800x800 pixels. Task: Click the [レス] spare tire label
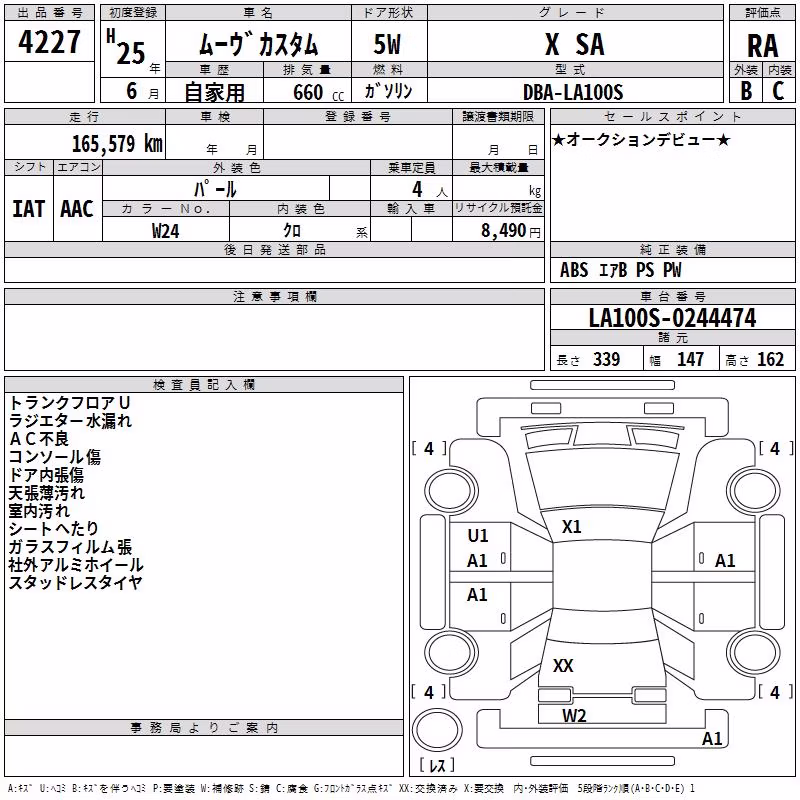[x=437, y=765]
